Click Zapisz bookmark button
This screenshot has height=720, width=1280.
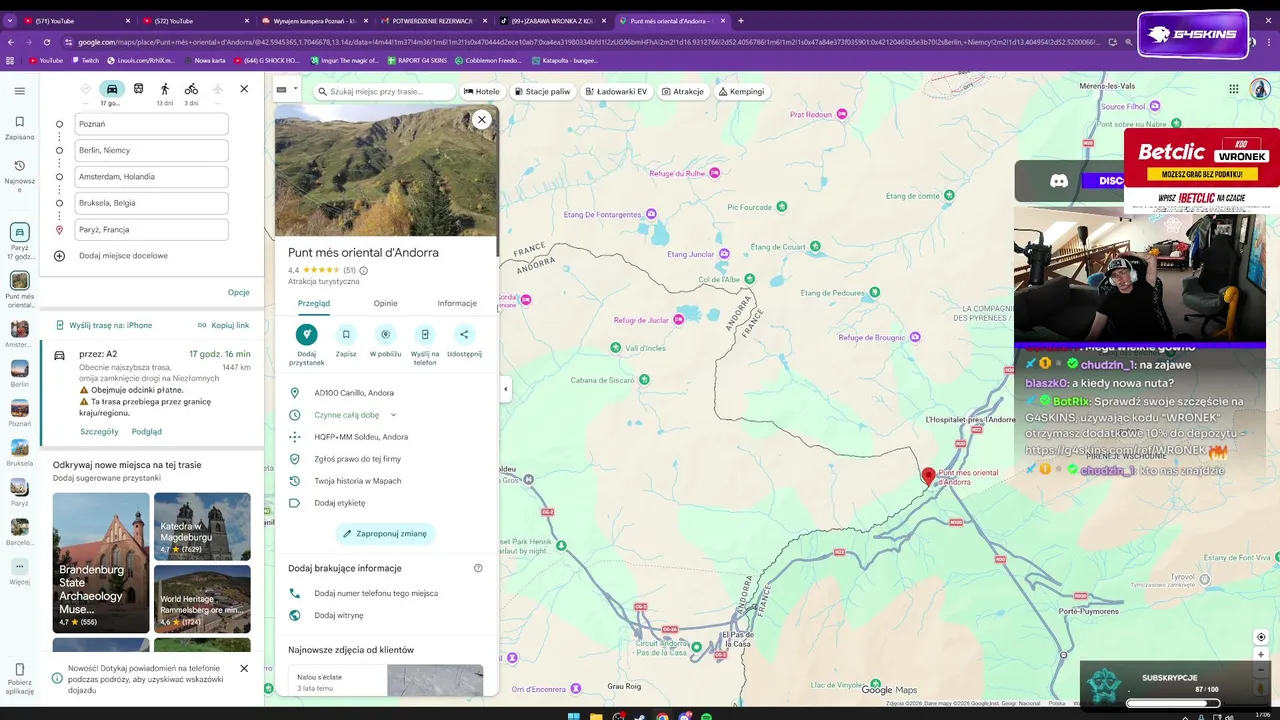click(x=346, y=340)
